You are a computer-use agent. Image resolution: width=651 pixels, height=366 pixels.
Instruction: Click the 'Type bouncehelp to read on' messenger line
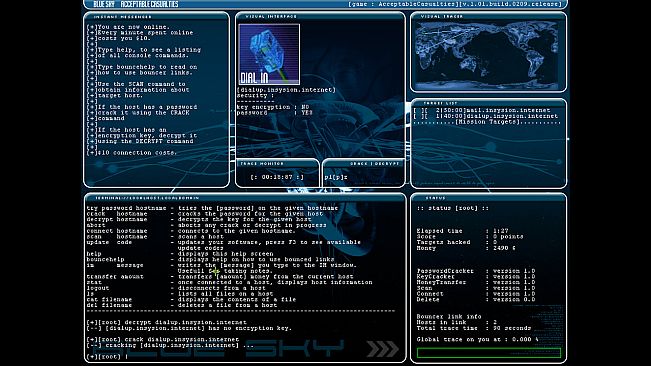pyautogui.click(x=142, y=67)
